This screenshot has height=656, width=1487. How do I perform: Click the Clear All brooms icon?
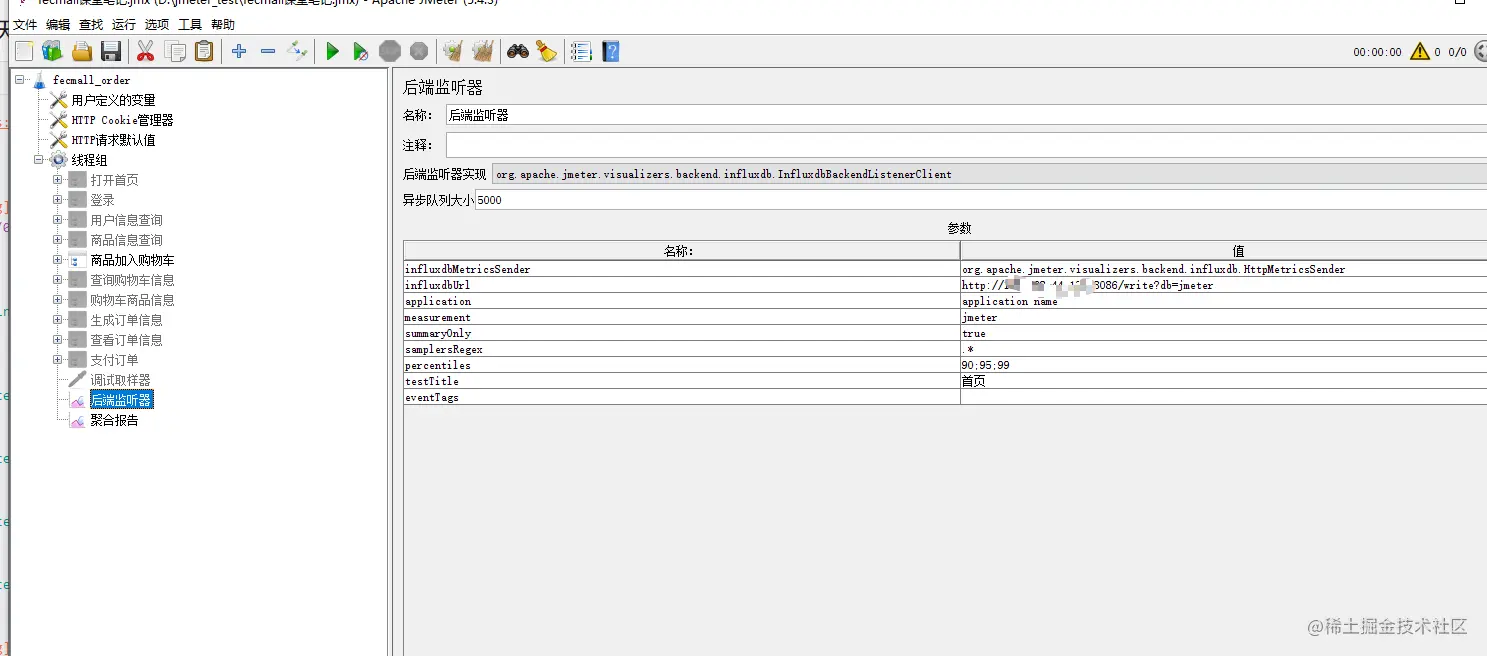tap(482, 51)
